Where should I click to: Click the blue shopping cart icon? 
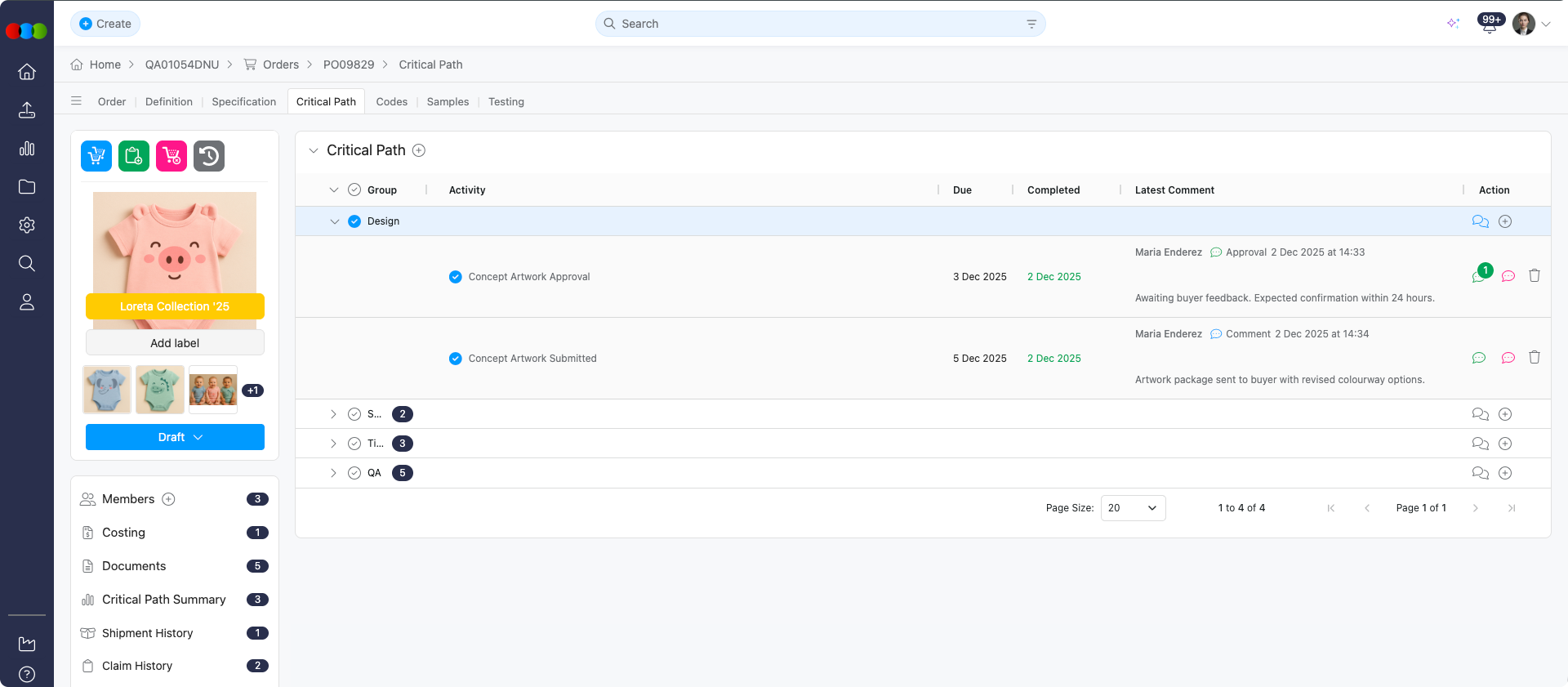pyautogui.click(x=96, y=156)
